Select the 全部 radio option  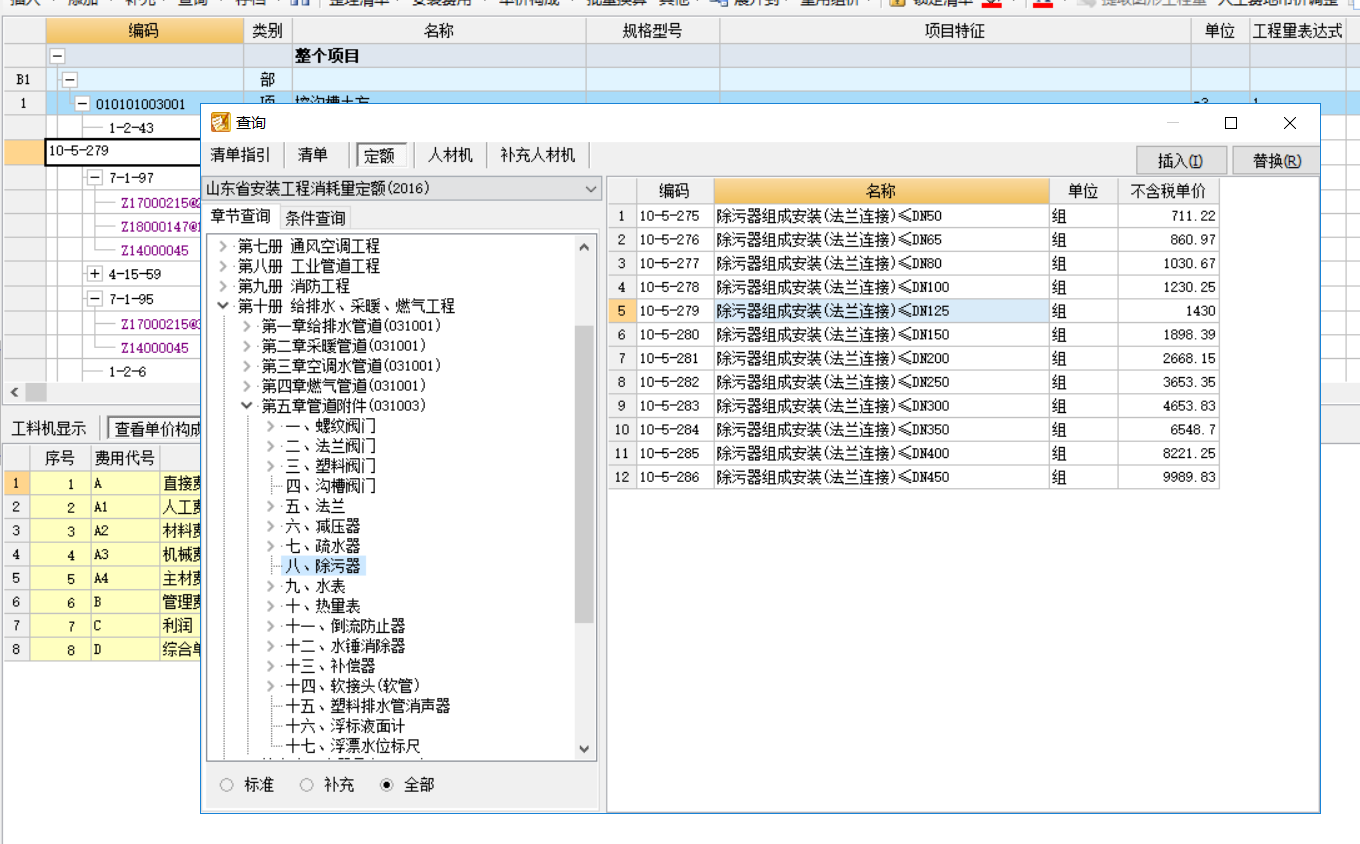[387, 785]
